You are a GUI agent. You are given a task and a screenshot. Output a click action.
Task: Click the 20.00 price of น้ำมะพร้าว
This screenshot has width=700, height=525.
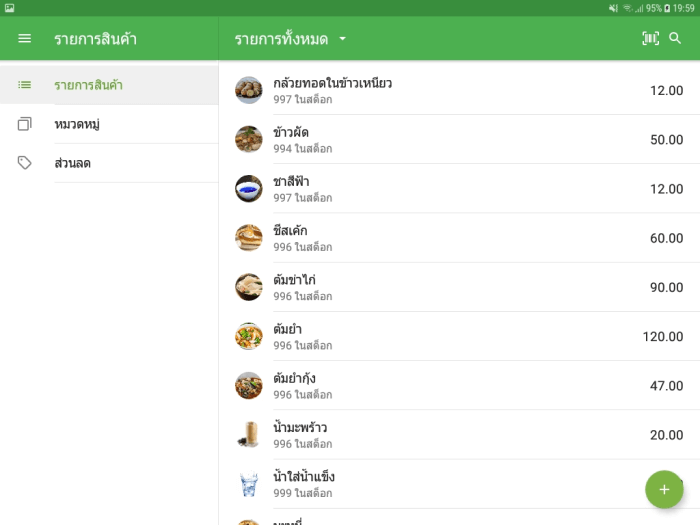(x=667, y=435)
